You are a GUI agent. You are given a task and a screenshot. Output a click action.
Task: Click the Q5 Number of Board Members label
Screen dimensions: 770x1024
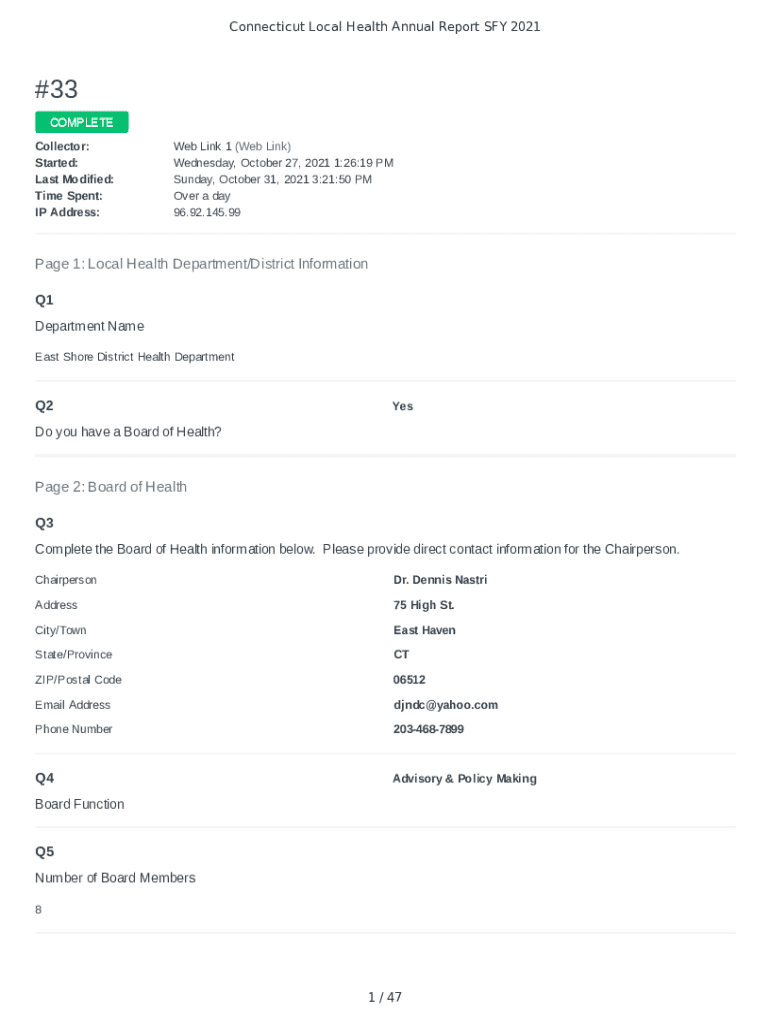(x=115, y=878)
